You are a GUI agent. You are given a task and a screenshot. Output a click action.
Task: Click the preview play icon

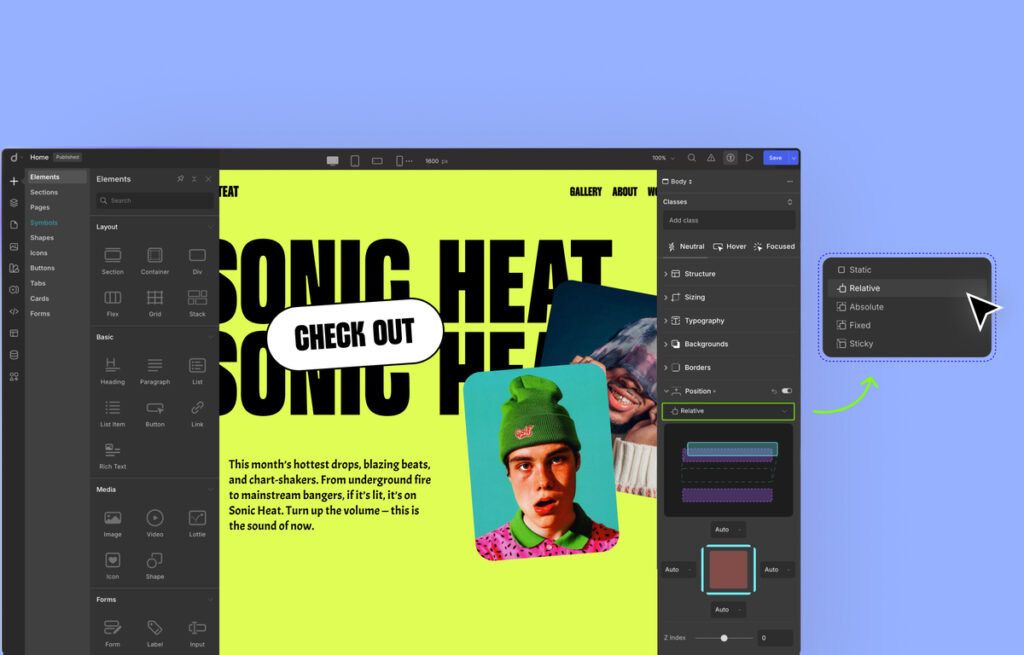tap(749, 158)
